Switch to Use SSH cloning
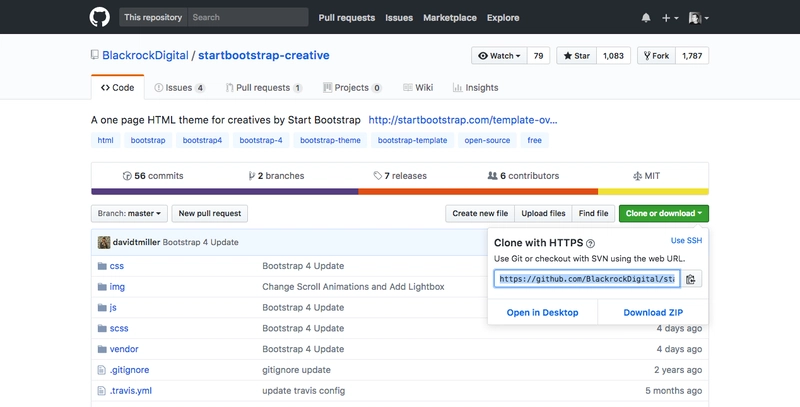This screenshot has width=800, height=407. [686, 241]
